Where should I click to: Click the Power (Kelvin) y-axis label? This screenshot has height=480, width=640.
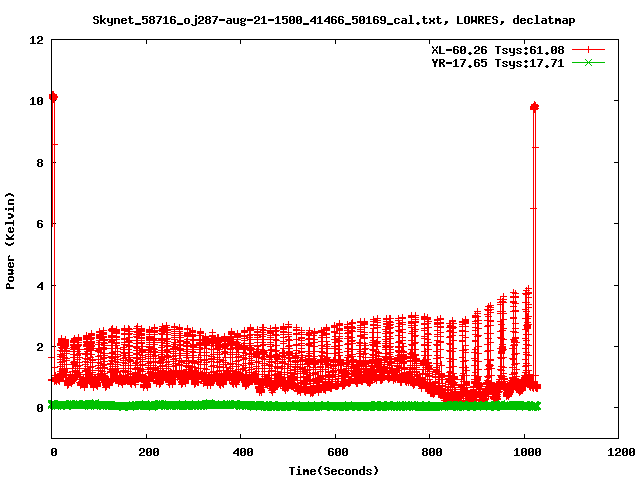point(10,241)
